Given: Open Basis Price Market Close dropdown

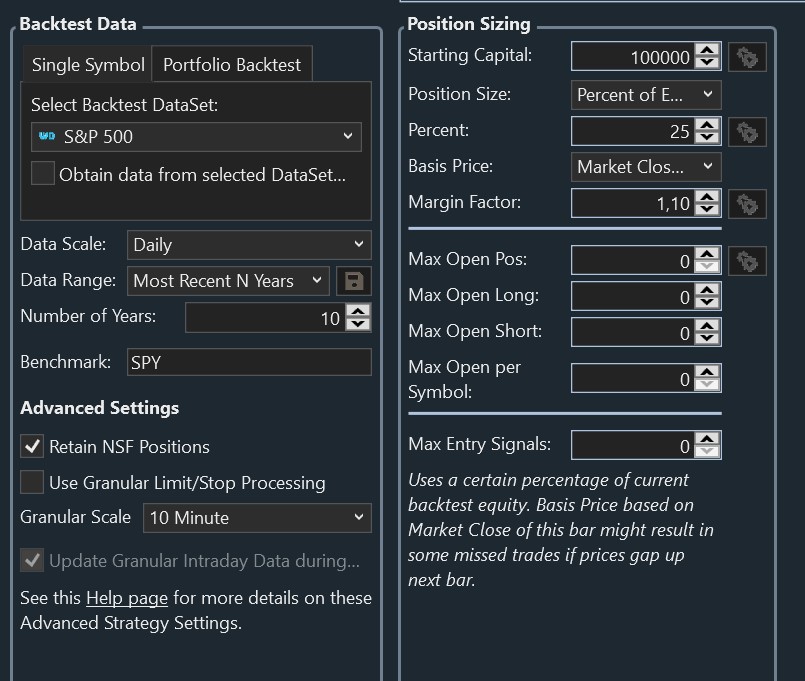Looking at the screenshot, I should coord(646,167).
